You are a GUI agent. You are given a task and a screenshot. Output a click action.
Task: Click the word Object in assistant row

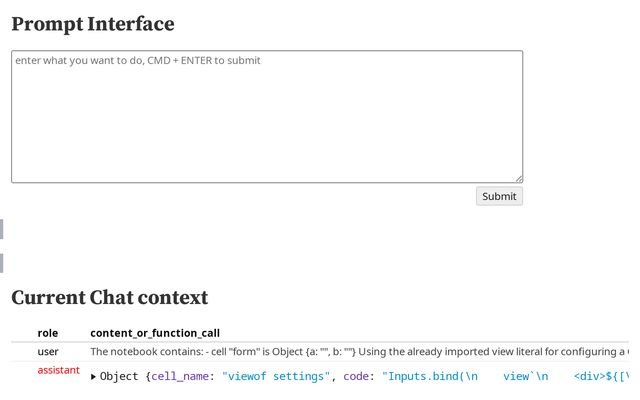(120, 377)
